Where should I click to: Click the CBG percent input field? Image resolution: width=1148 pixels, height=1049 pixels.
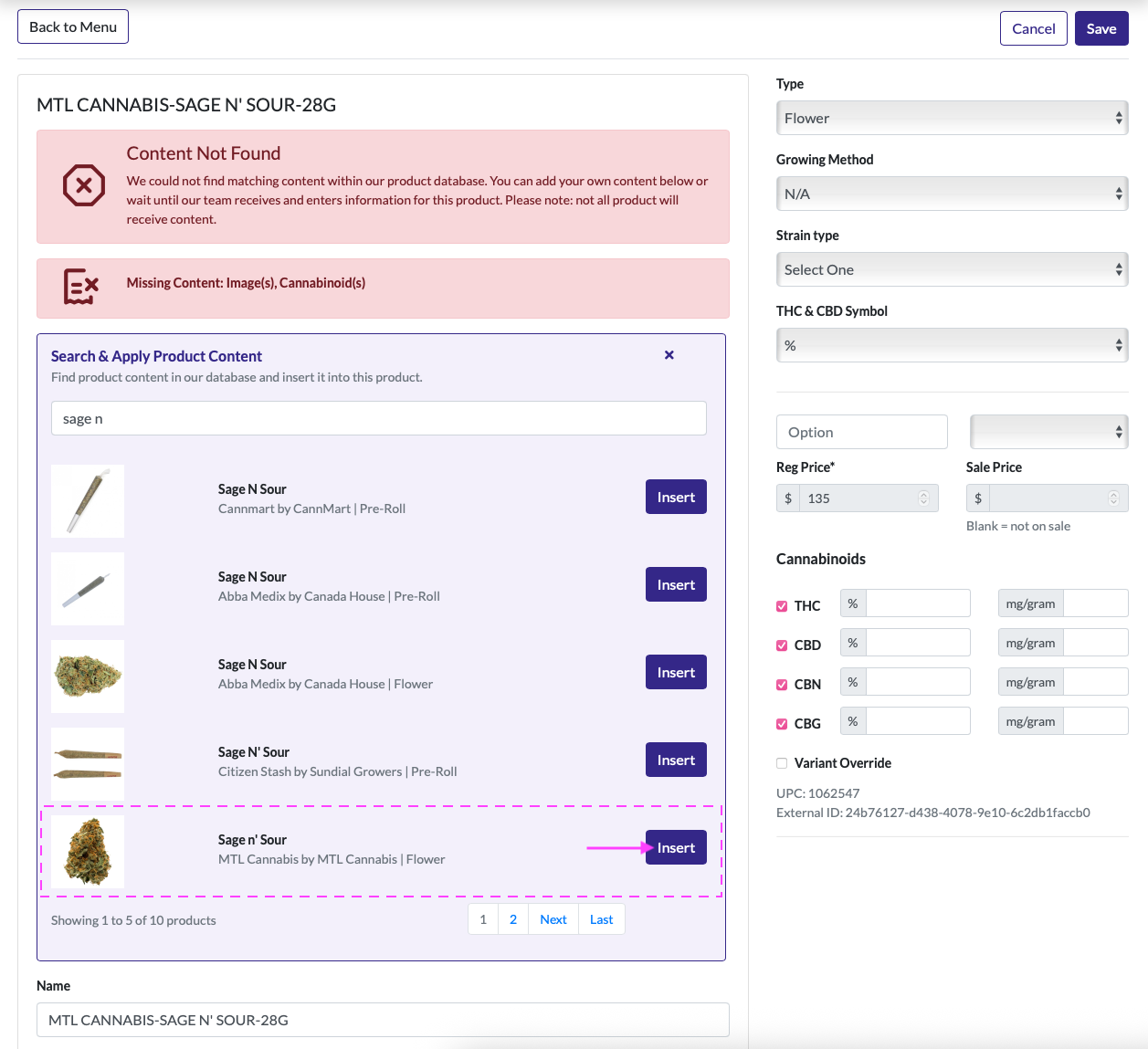[x=918, y=721]
